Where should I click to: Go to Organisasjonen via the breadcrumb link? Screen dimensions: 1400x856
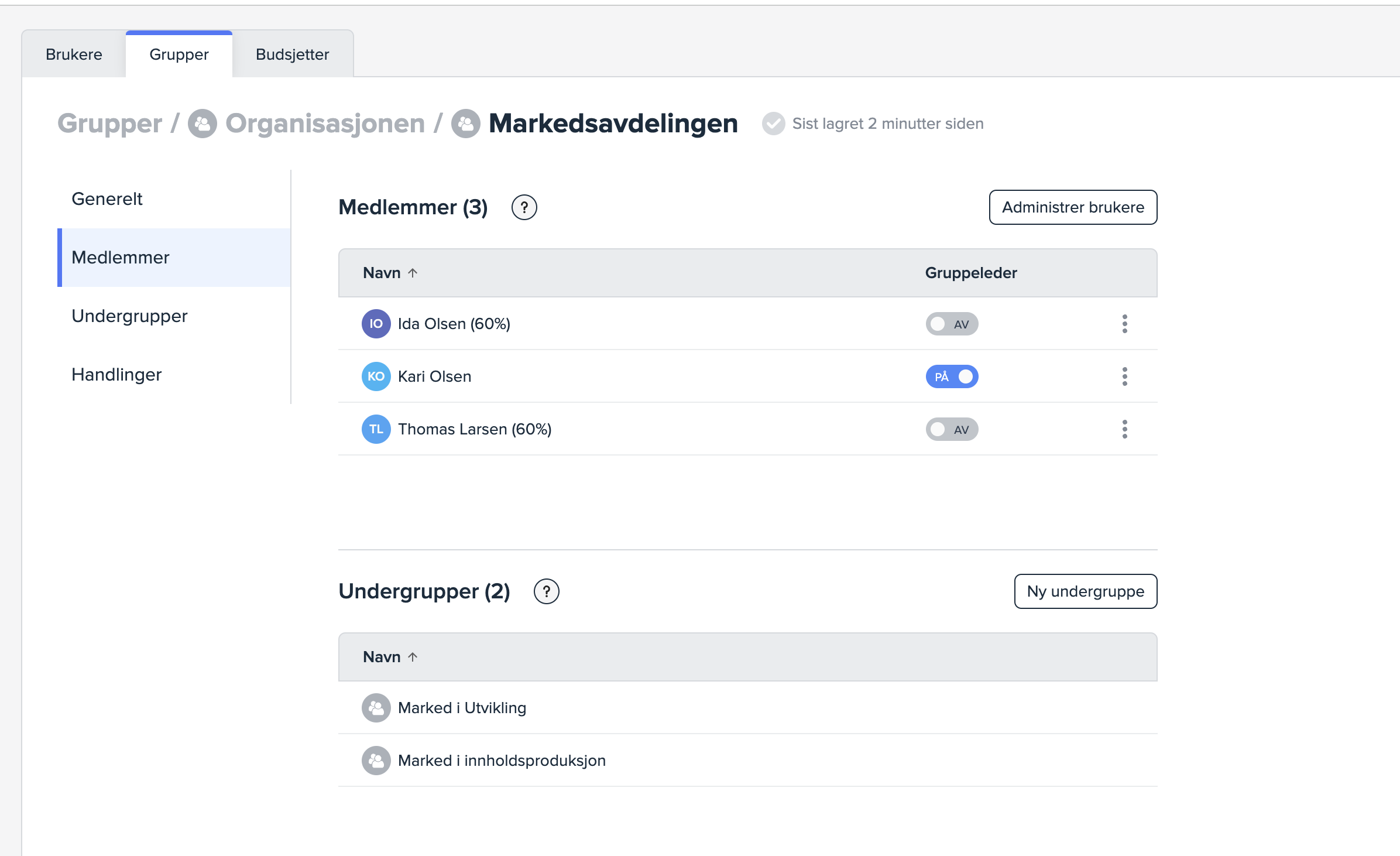325,124
